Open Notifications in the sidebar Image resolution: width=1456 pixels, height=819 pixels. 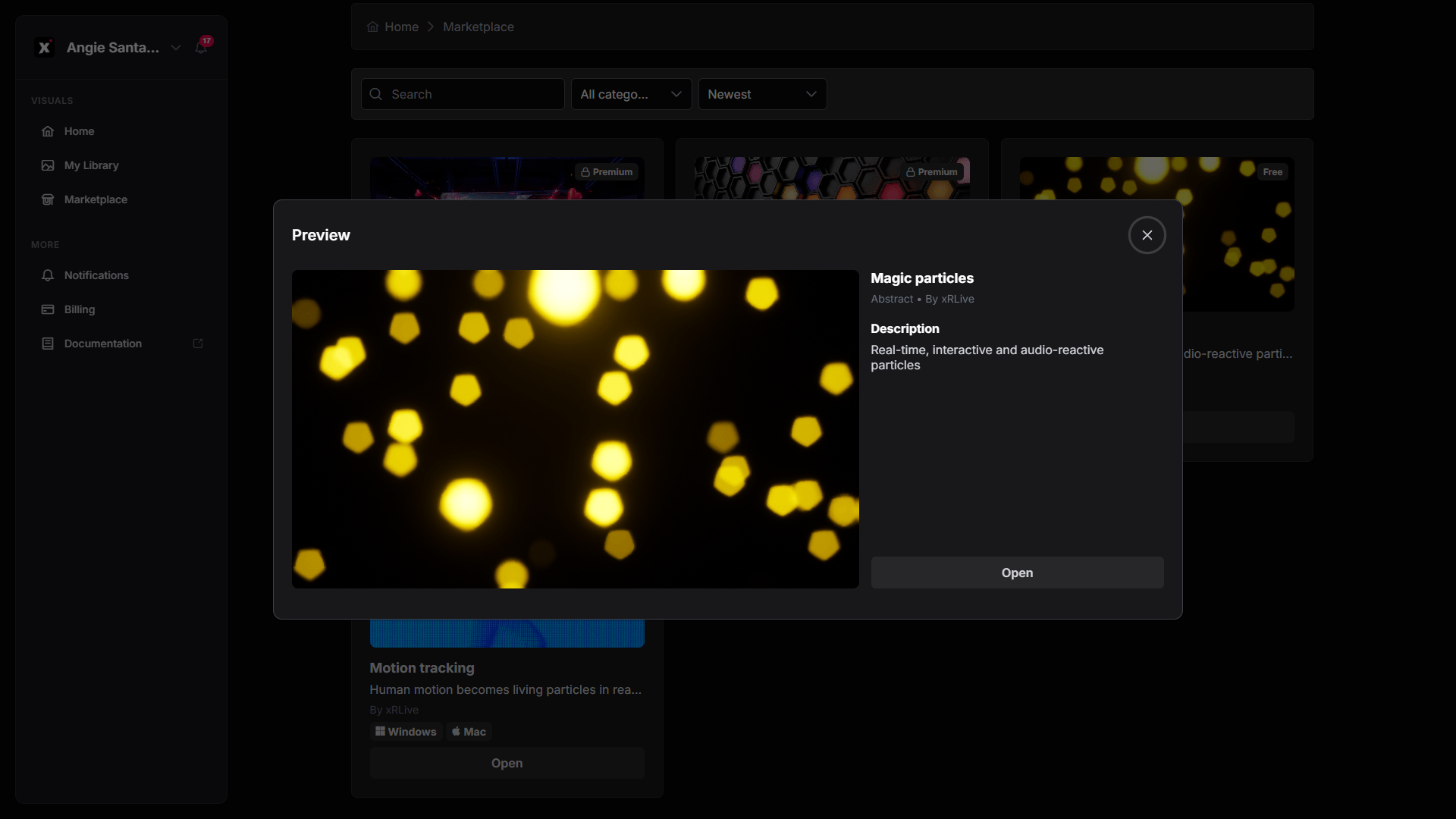tap(121, 275)
